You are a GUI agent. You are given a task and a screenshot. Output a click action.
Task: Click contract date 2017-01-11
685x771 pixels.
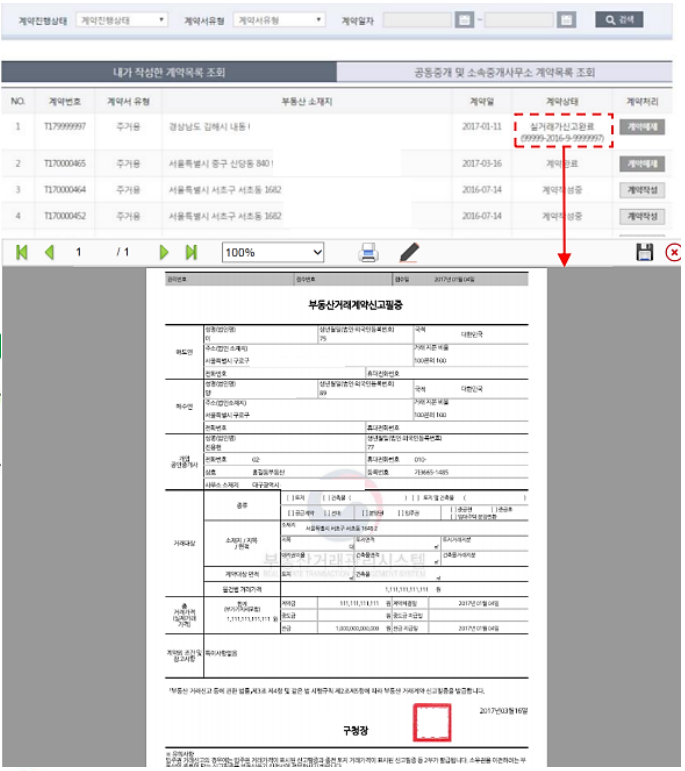[481, 126]
